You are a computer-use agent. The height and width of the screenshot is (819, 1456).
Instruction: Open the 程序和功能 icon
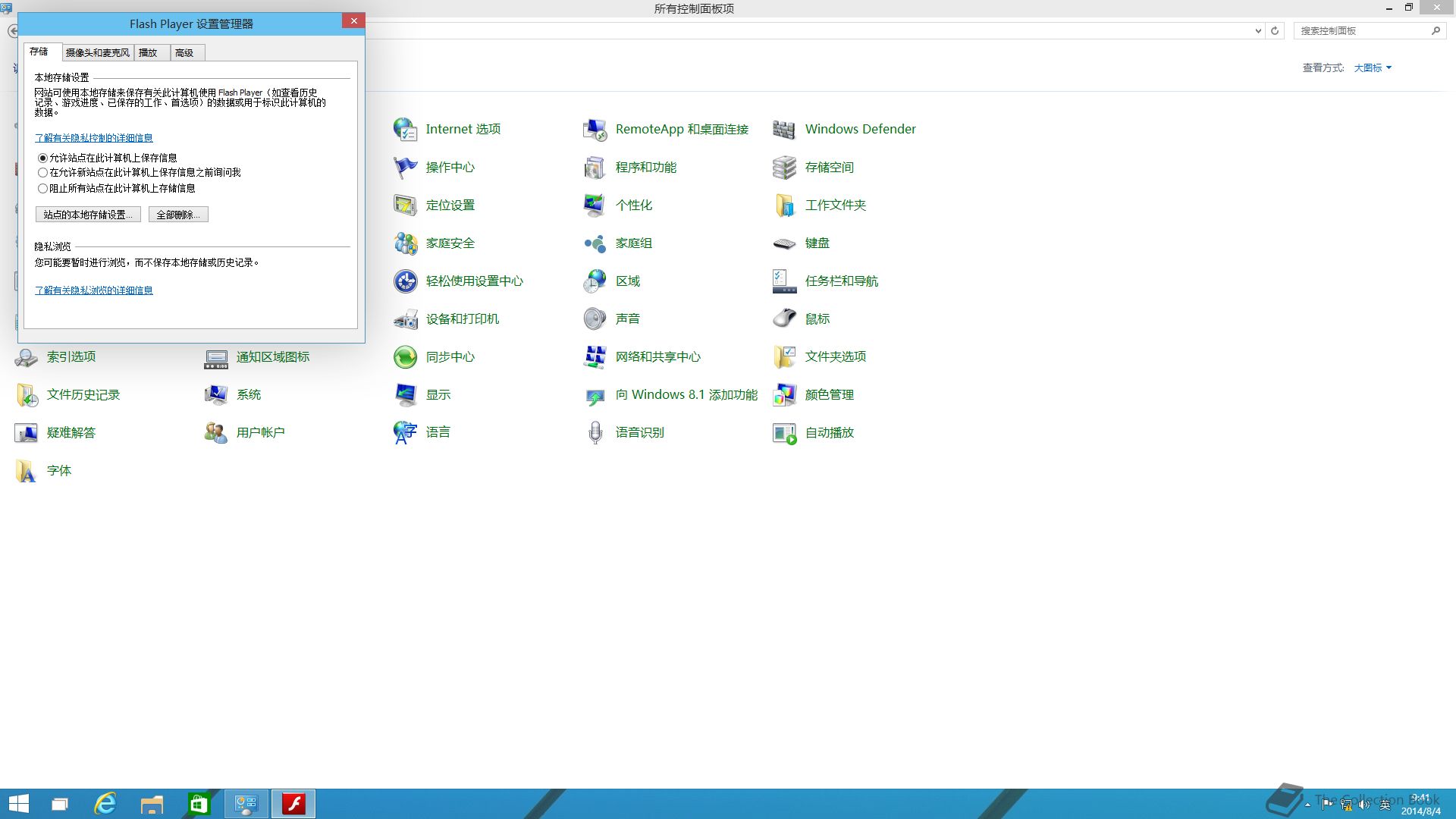pyautogui.click(x=595, y=168)
